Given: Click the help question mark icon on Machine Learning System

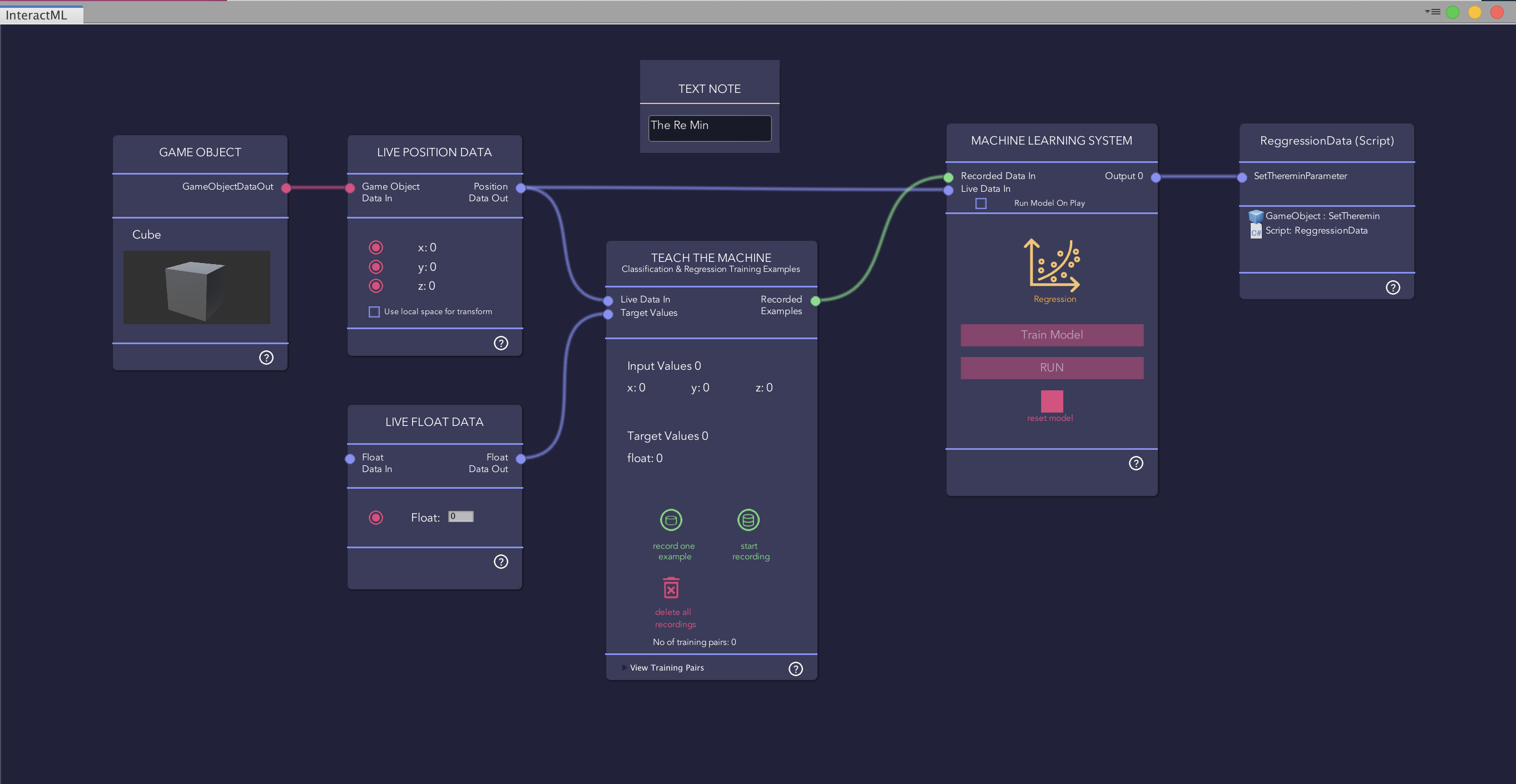Looking at the screenshot, I should coord(1135,462).
